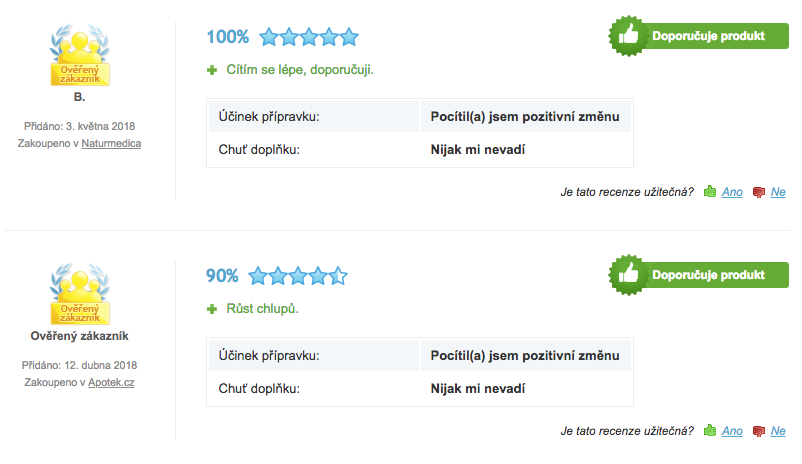Click green thumbs-up icon in April 2018 review
The image size is (802, 464).
pos(709,431)
